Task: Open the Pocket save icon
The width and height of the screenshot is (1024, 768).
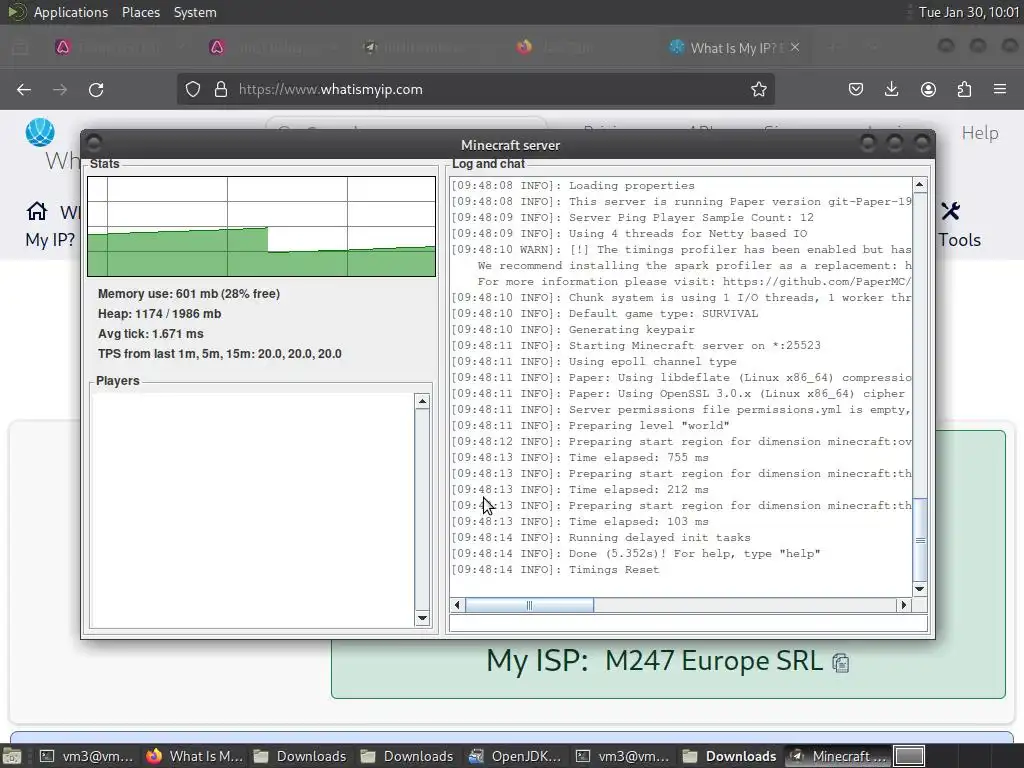Action: coord(856,89)
